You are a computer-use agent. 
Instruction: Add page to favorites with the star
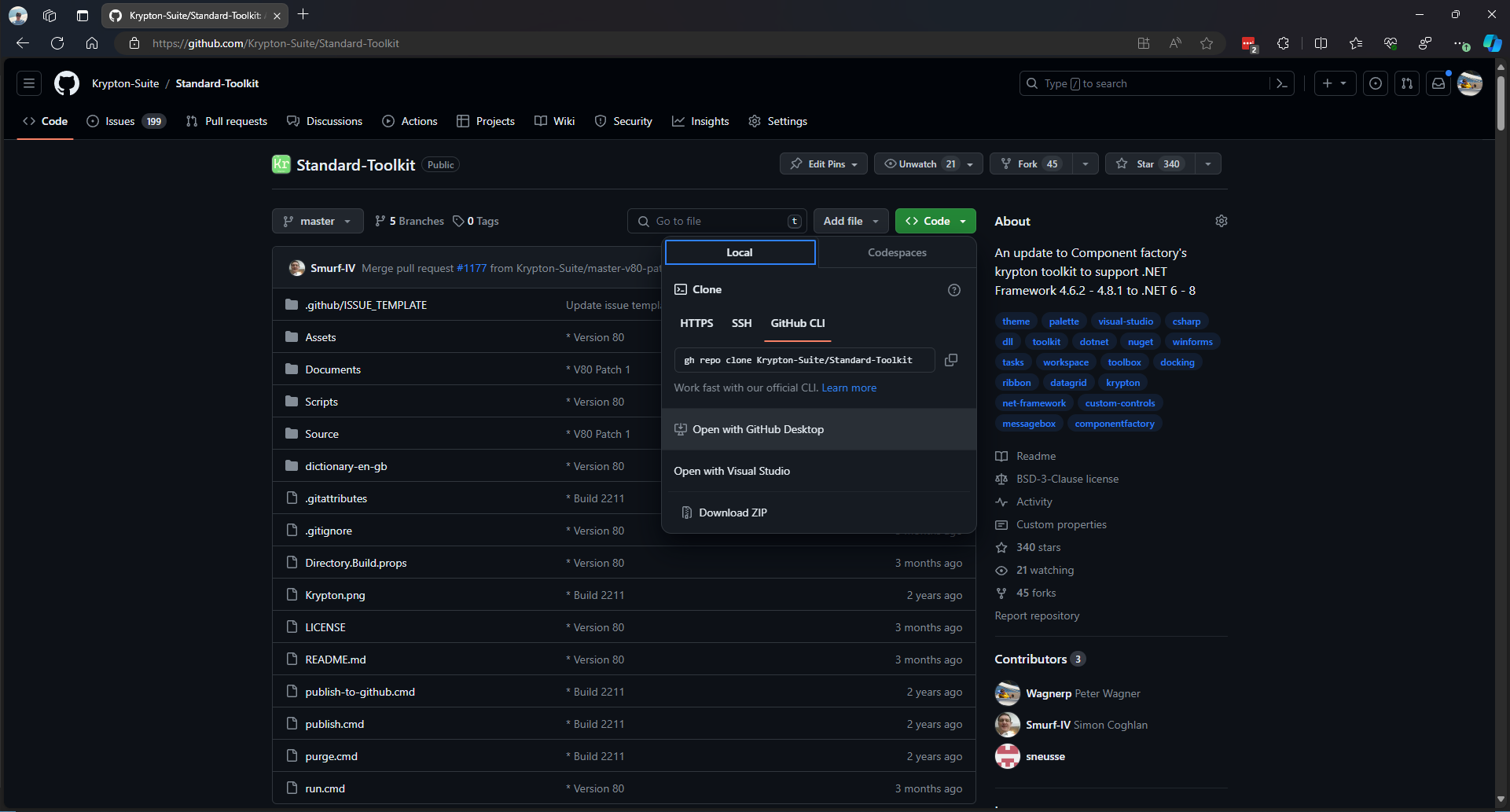1206,43
